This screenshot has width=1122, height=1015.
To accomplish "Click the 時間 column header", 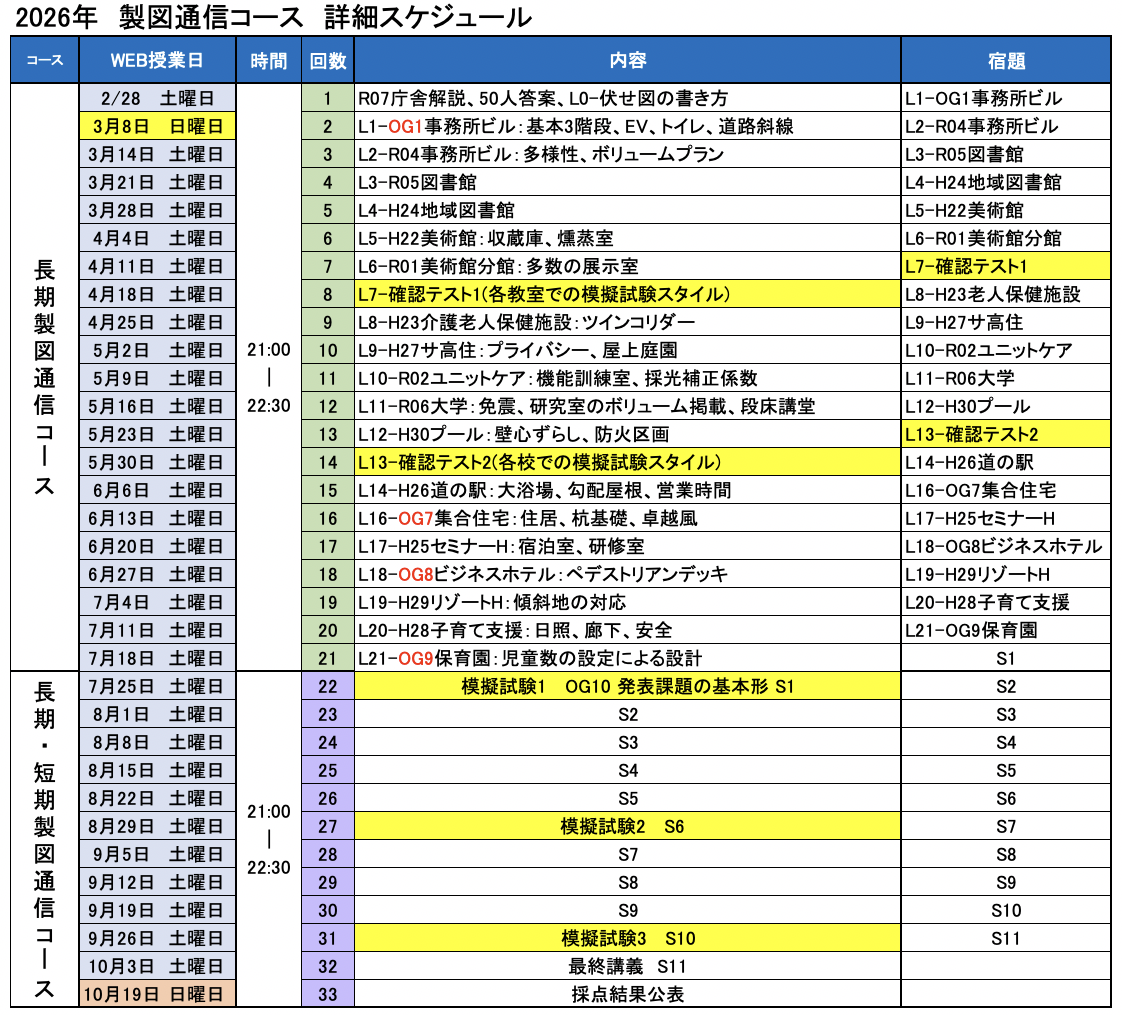I will point(268,61).
